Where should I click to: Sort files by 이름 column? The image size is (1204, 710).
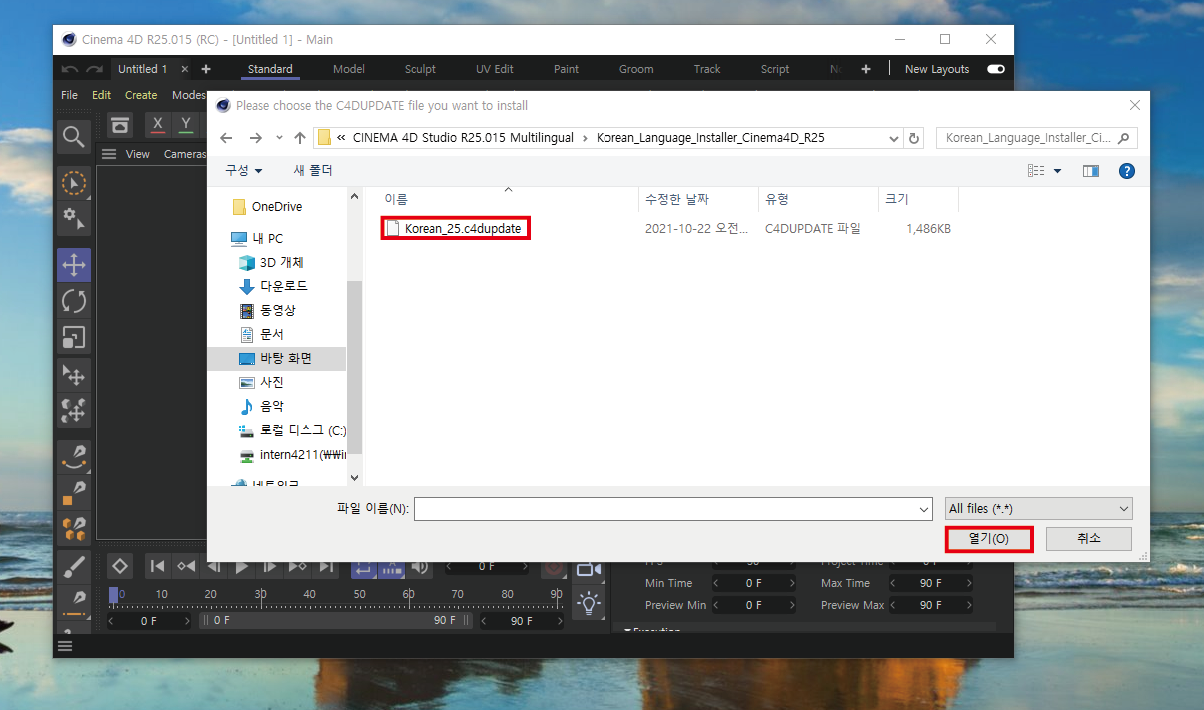(396, 200)
